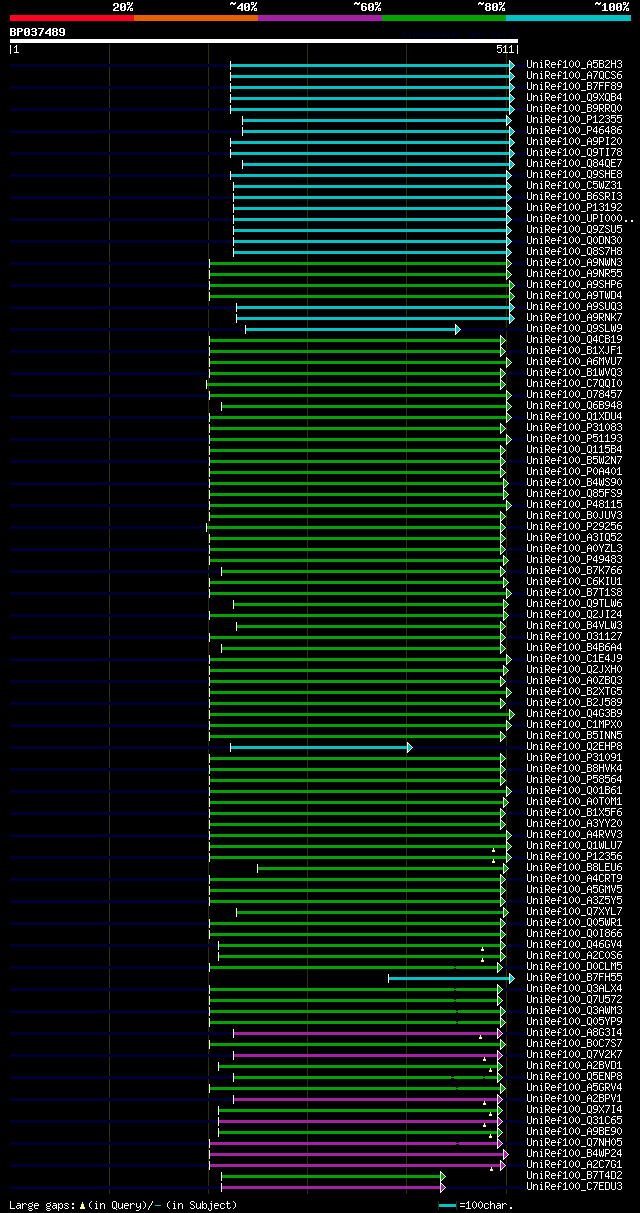Click the short cyan alignment bar for Q2EHP8
This screenshot has width=640, height=1213.
point(321,747)
